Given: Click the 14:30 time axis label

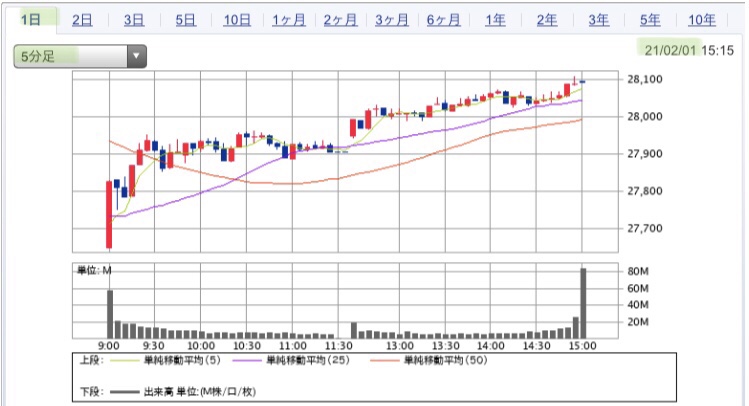Looking at the screenshot, I should pos(536,346).
